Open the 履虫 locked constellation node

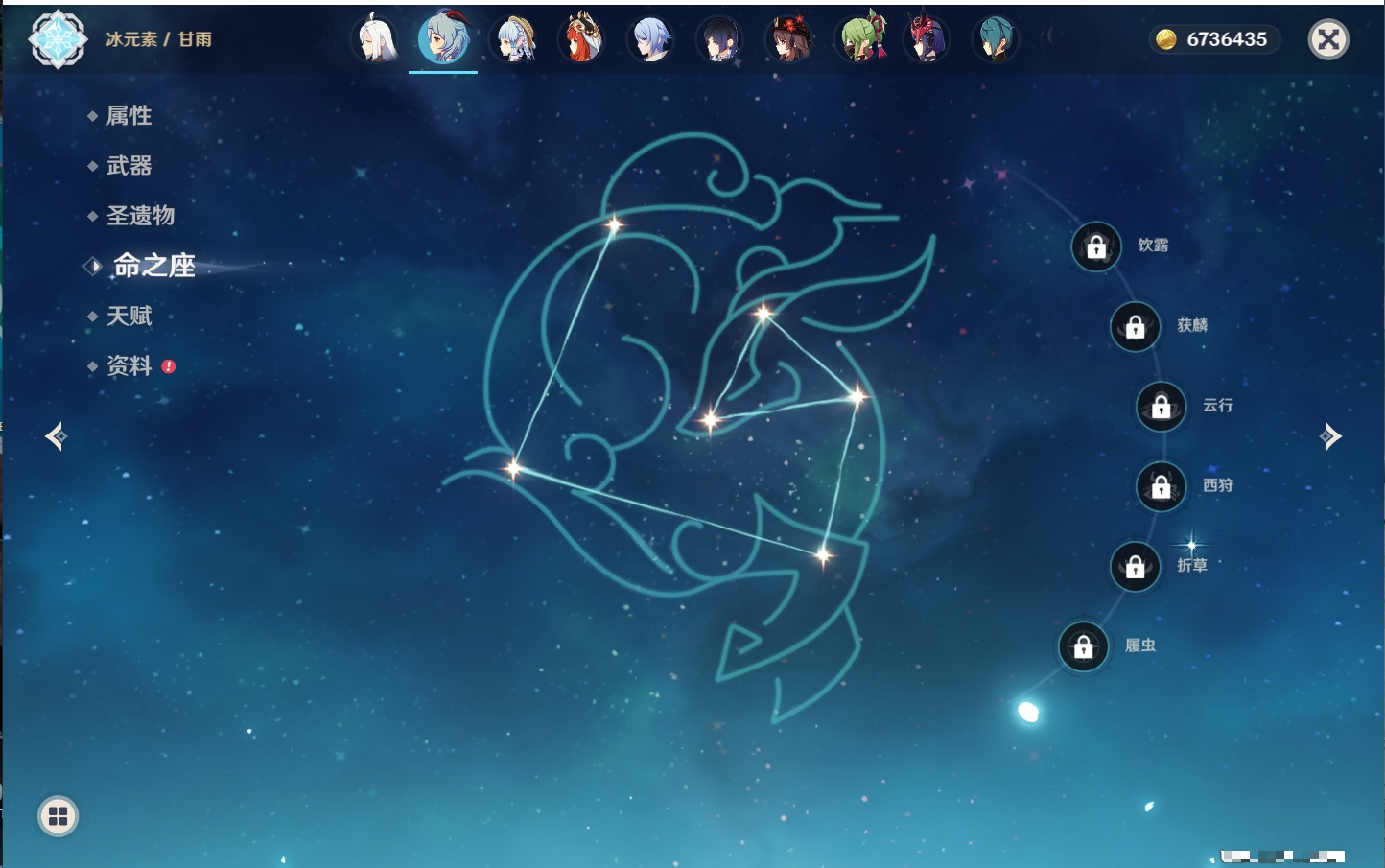tap(1084, 646)
